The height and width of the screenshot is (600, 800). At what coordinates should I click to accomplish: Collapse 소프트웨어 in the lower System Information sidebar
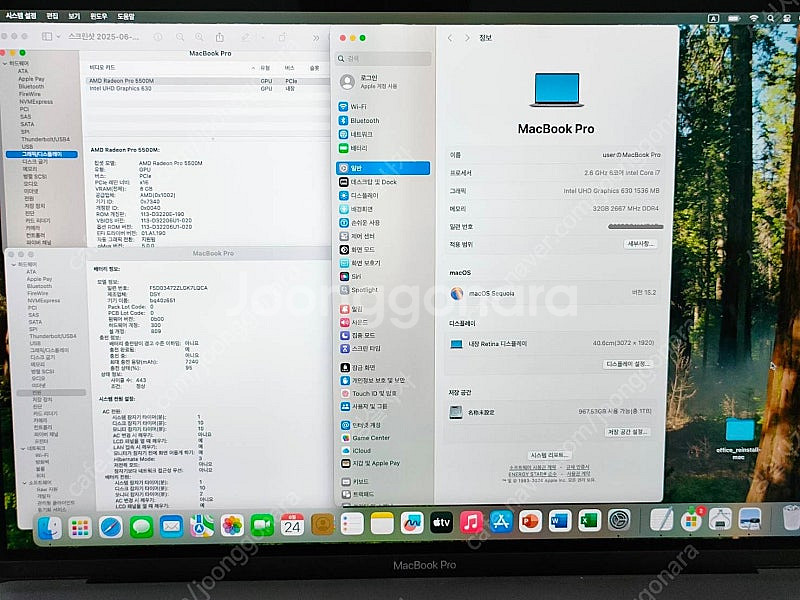[24, 483]
